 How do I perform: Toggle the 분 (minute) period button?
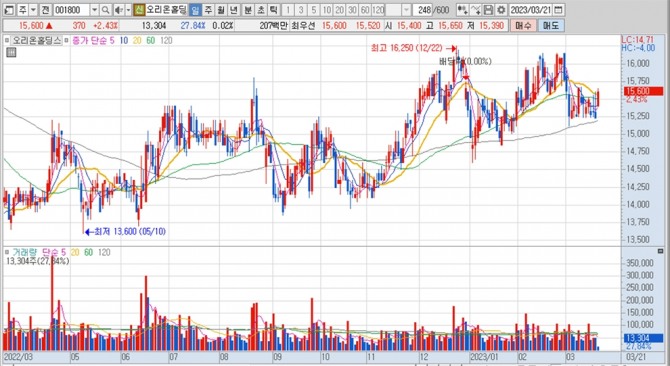pyautogui.click(x=248, y=10)
